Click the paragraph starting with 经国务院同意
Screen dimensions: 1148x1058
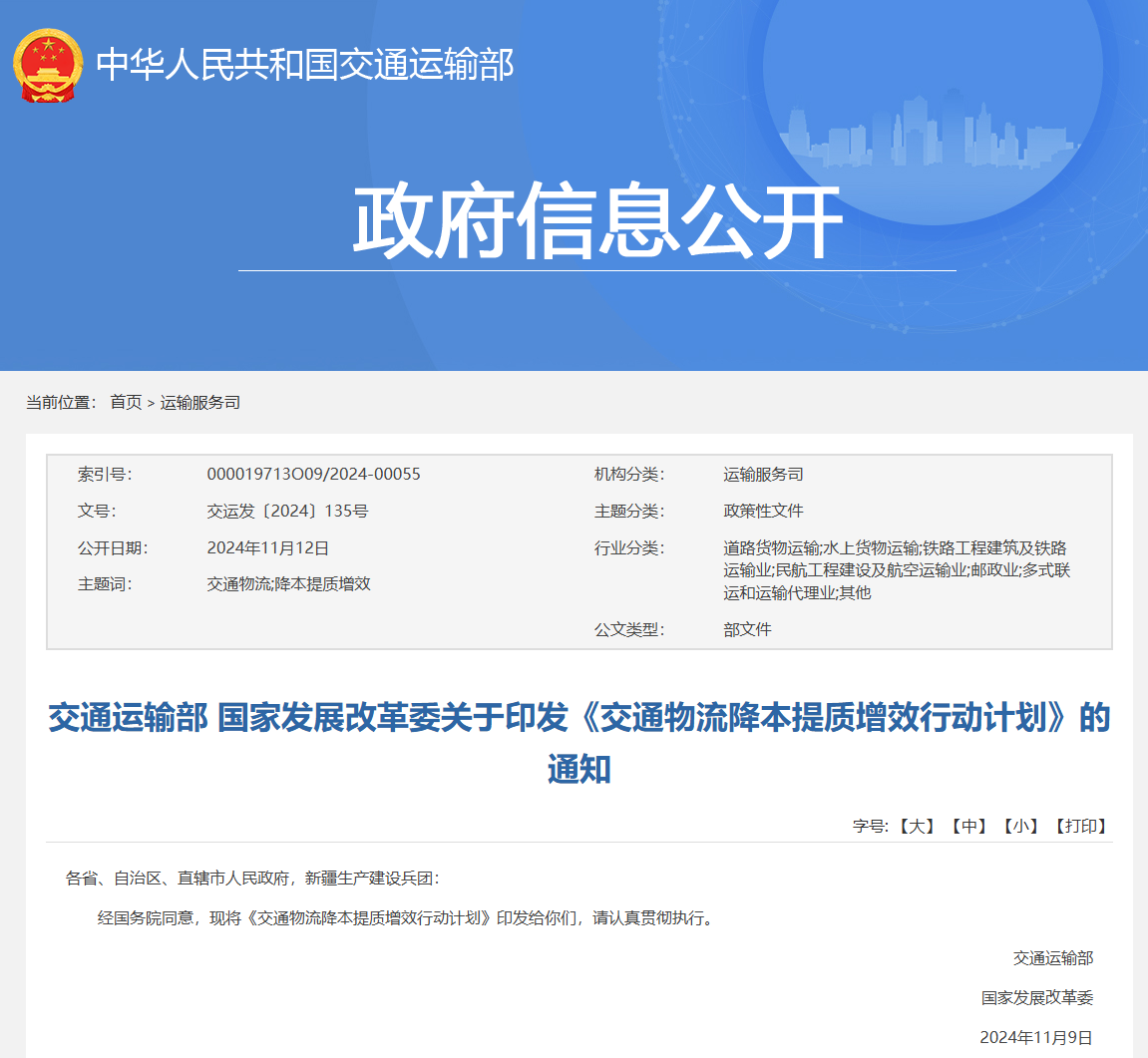pyautogui.click(x=407, y=917)
